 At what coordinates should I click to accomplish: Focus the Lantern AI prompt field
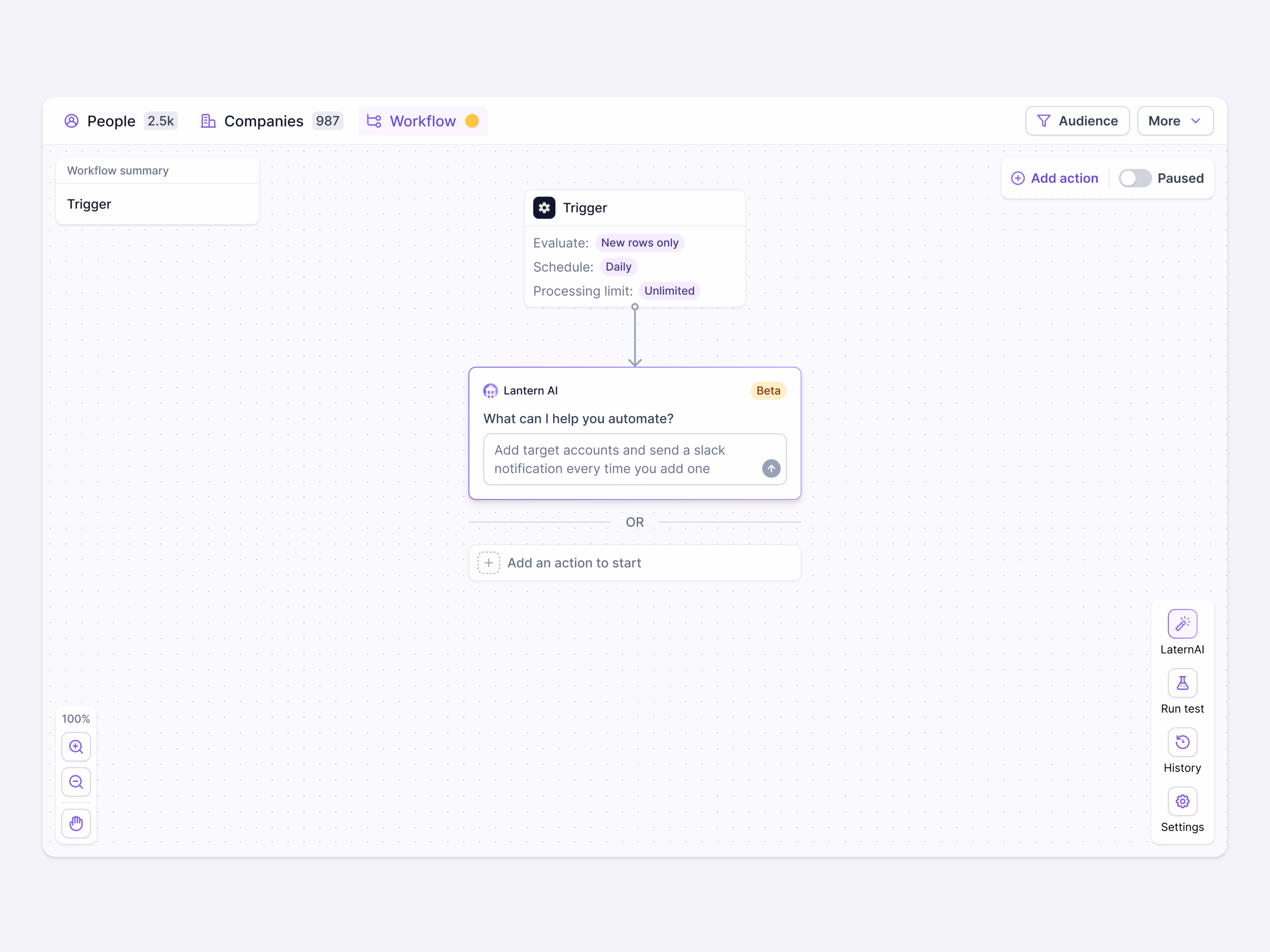(x=635, y=459)
